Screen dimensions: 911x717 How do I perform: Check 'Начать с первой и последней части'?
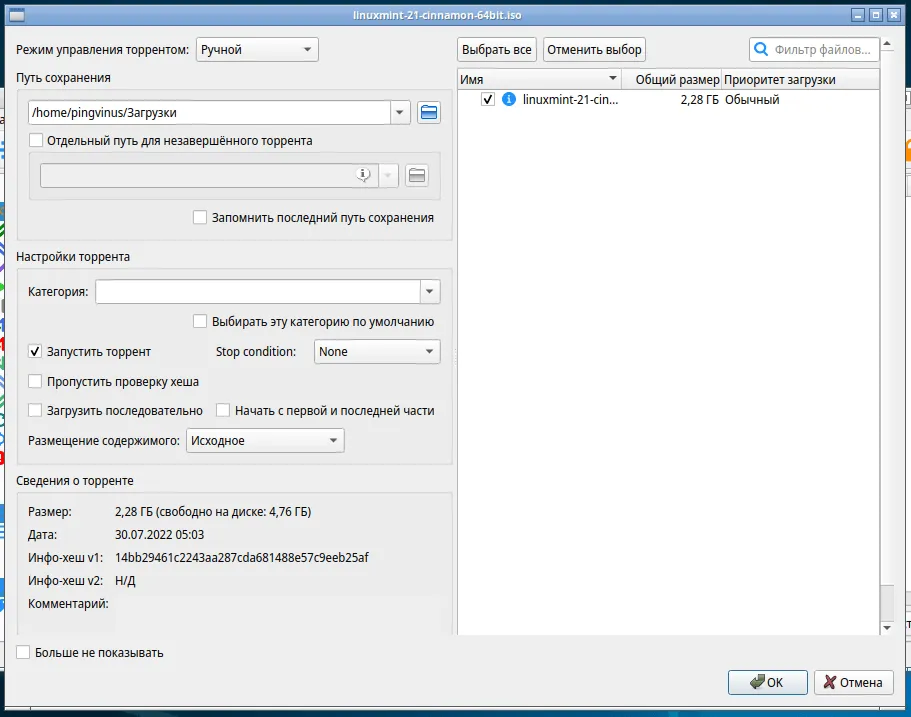223,410
